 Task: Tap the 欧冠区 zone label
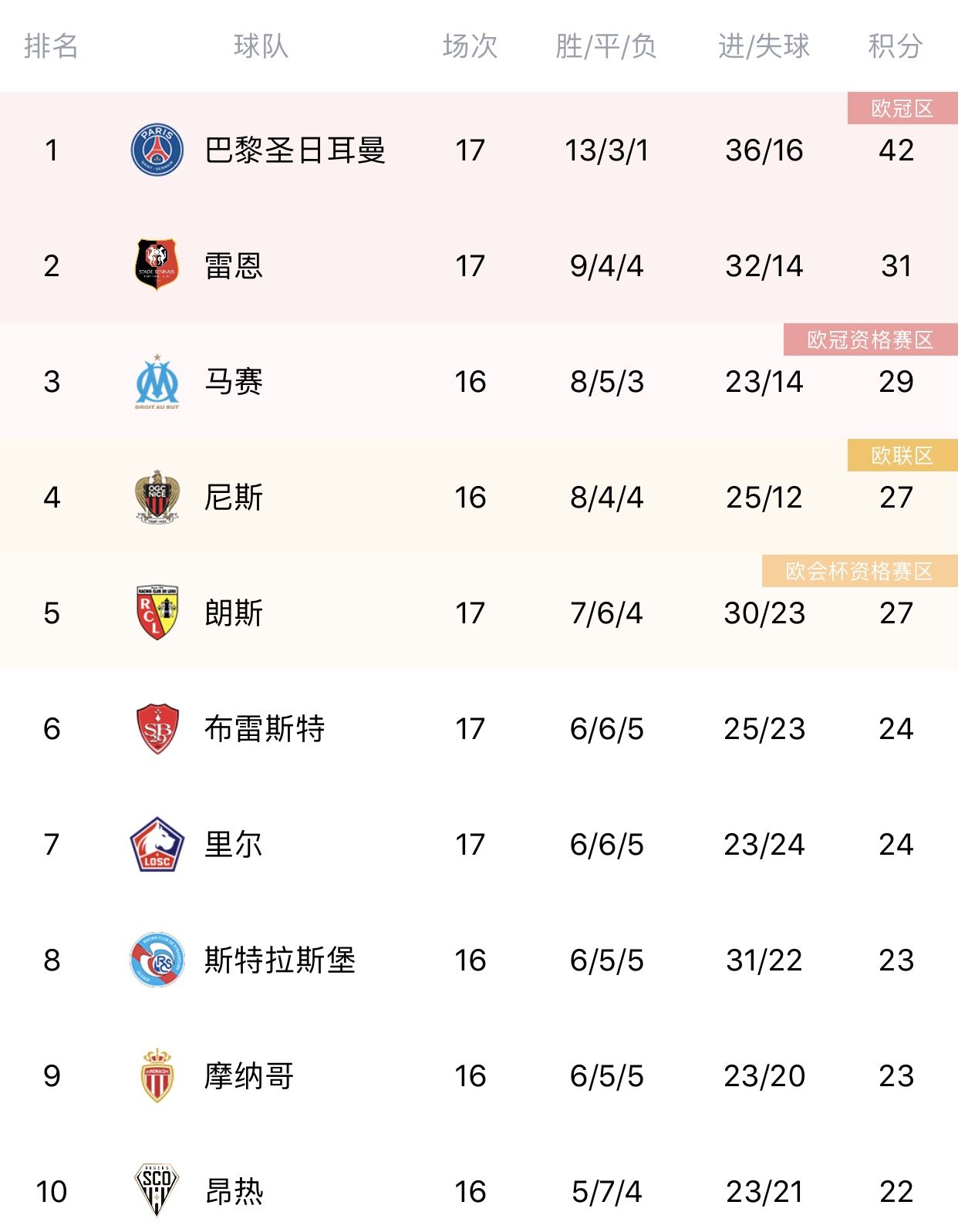pos(902,109)
